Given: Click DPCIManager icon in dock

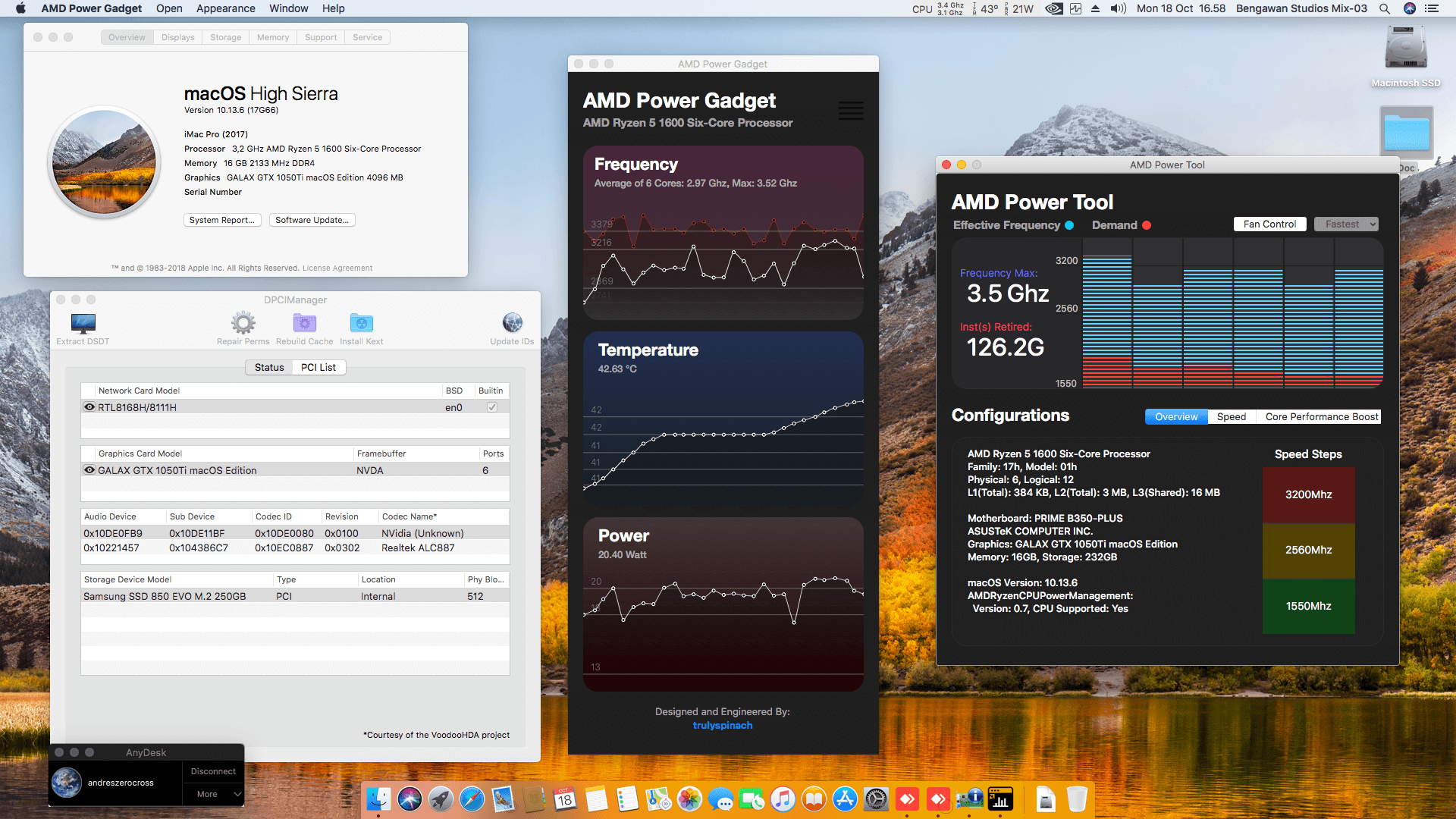Looking at the screenshot, I should (x=969, y=799).
